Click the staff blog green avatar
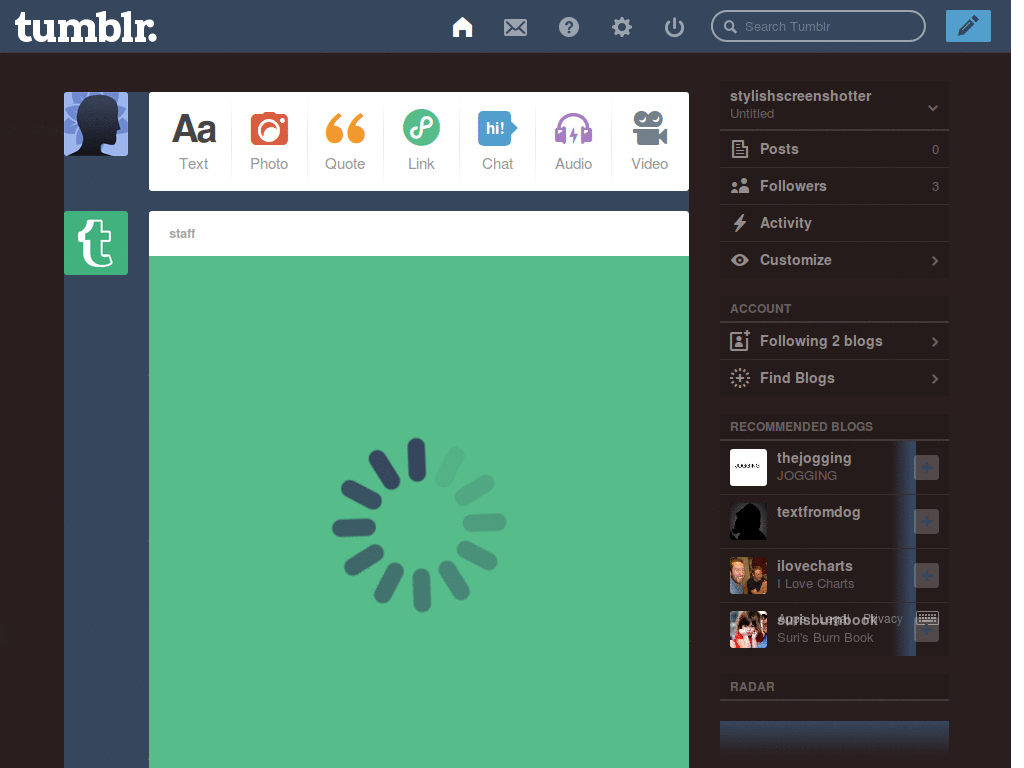Image resolution: width=1024 pixels, height=768 pixels. coord(96,243)
